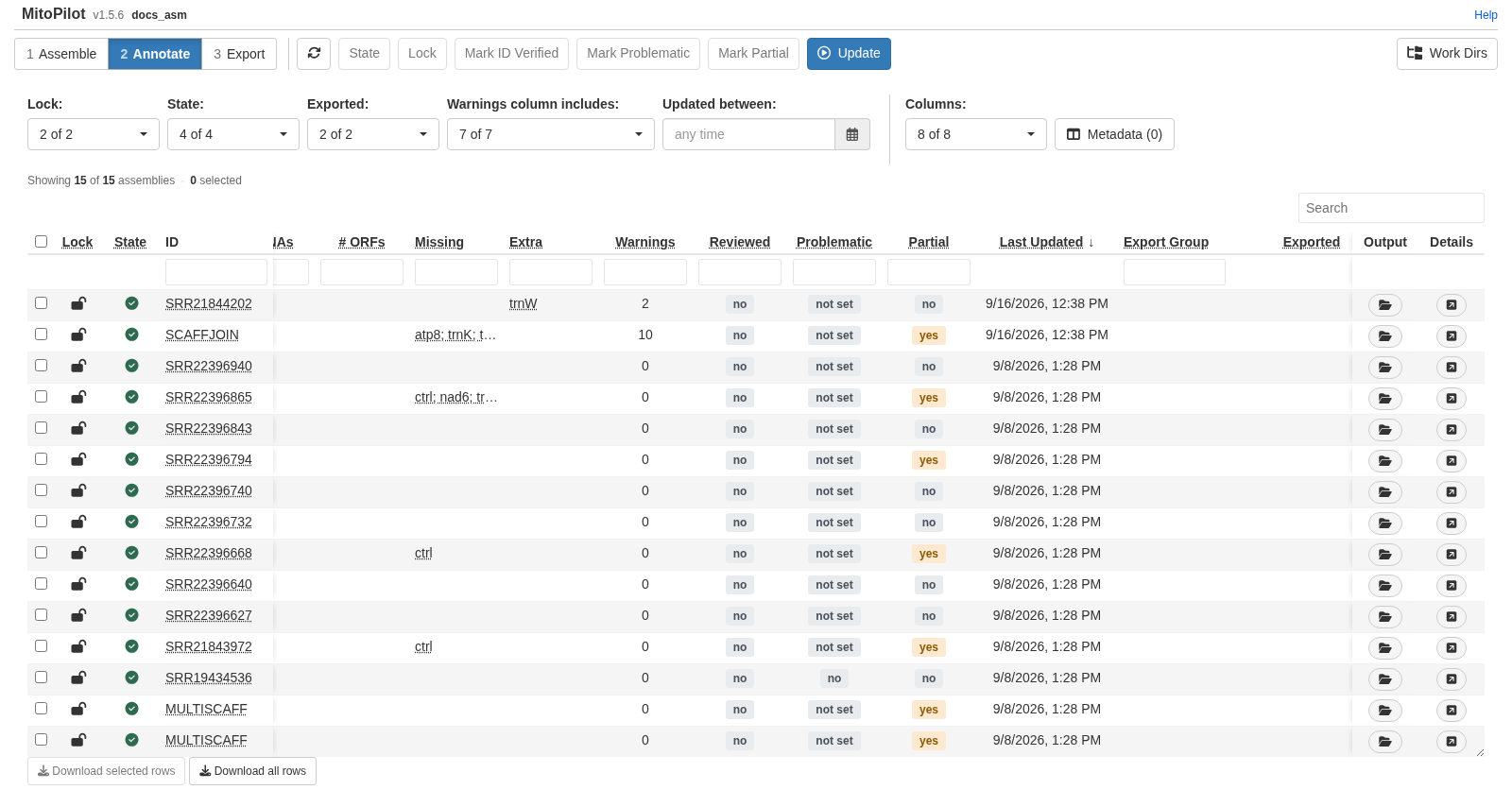Focus the Updated between date field
This screenshot has height=807, width=1512.
(x=748, y=134)
